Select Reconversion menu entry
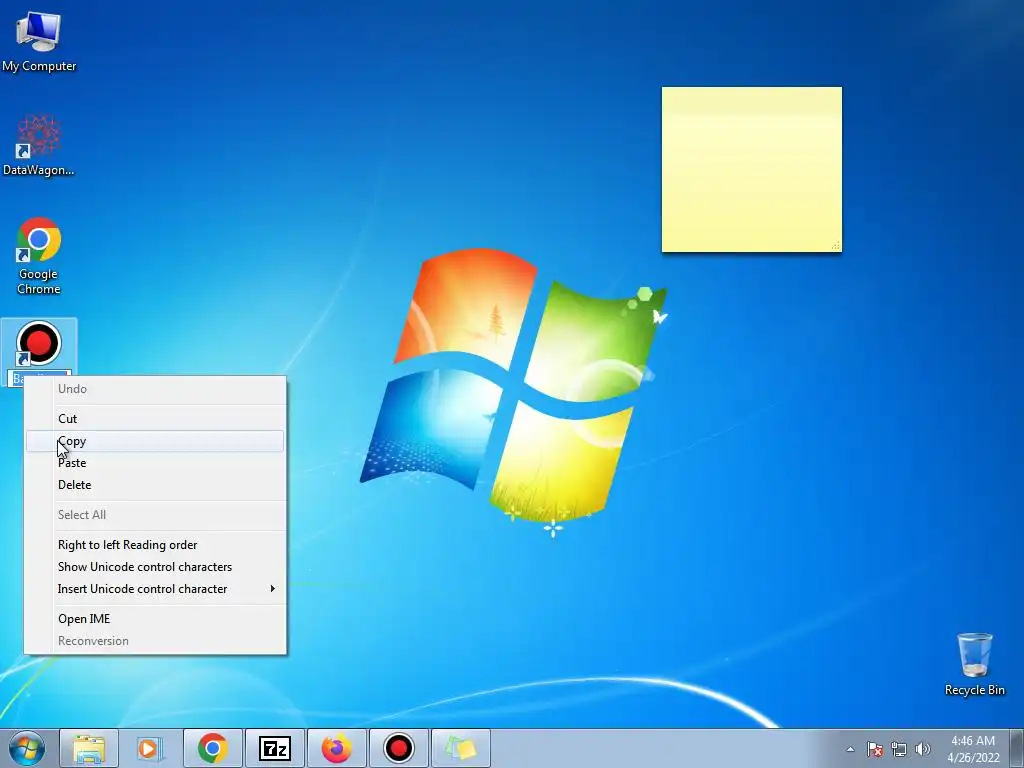The image size is (1024, 768). (155, 641)
